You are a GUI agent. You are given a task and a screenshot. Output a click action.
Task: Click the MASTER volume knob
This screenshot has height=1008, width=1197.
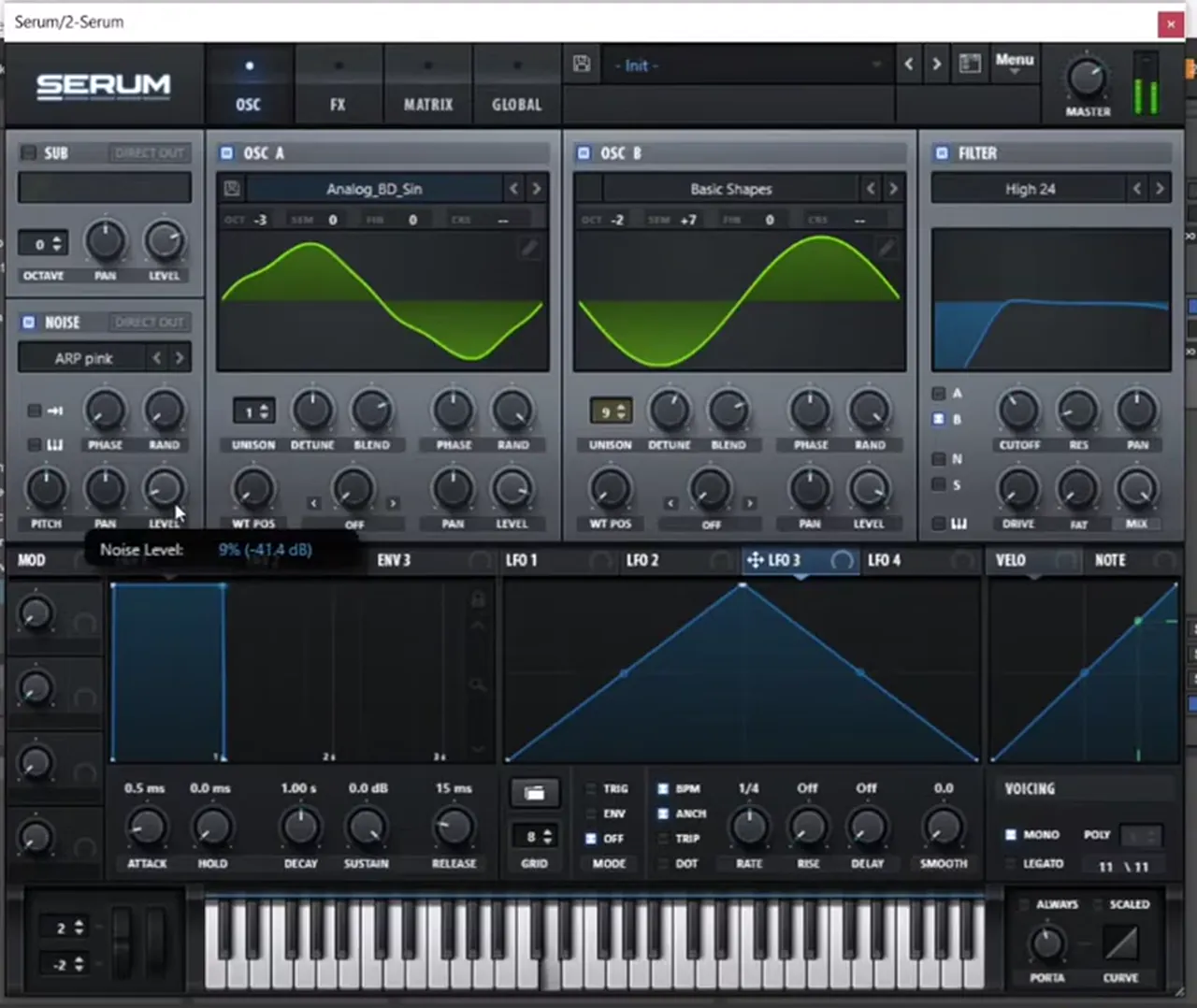[x=1087, y=79]
